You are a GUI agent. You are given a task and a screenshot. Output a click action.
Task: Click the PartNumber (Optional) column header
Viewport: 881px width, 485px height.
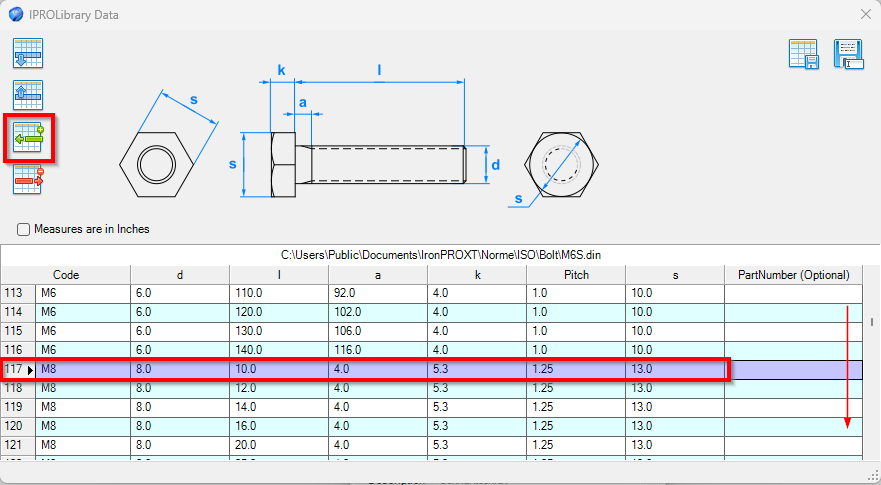793,275
